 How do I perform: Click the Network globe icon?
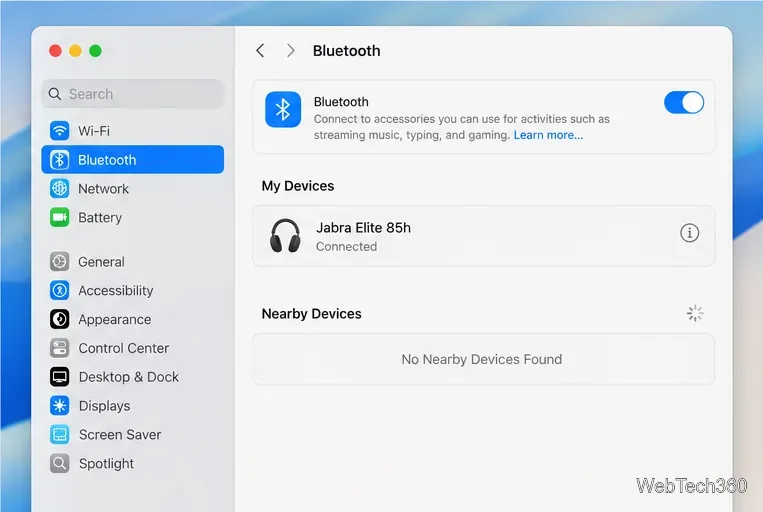coord(59,188)
